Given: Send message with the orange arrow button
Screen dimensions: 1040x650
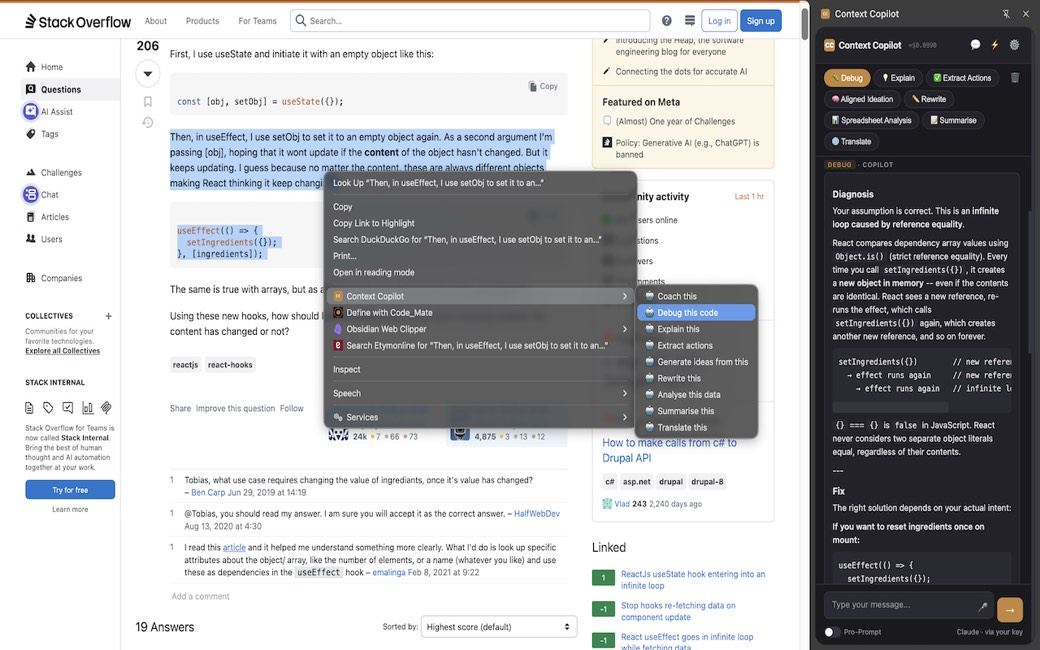Looking at the screenshot, I should pos(1009,610).
